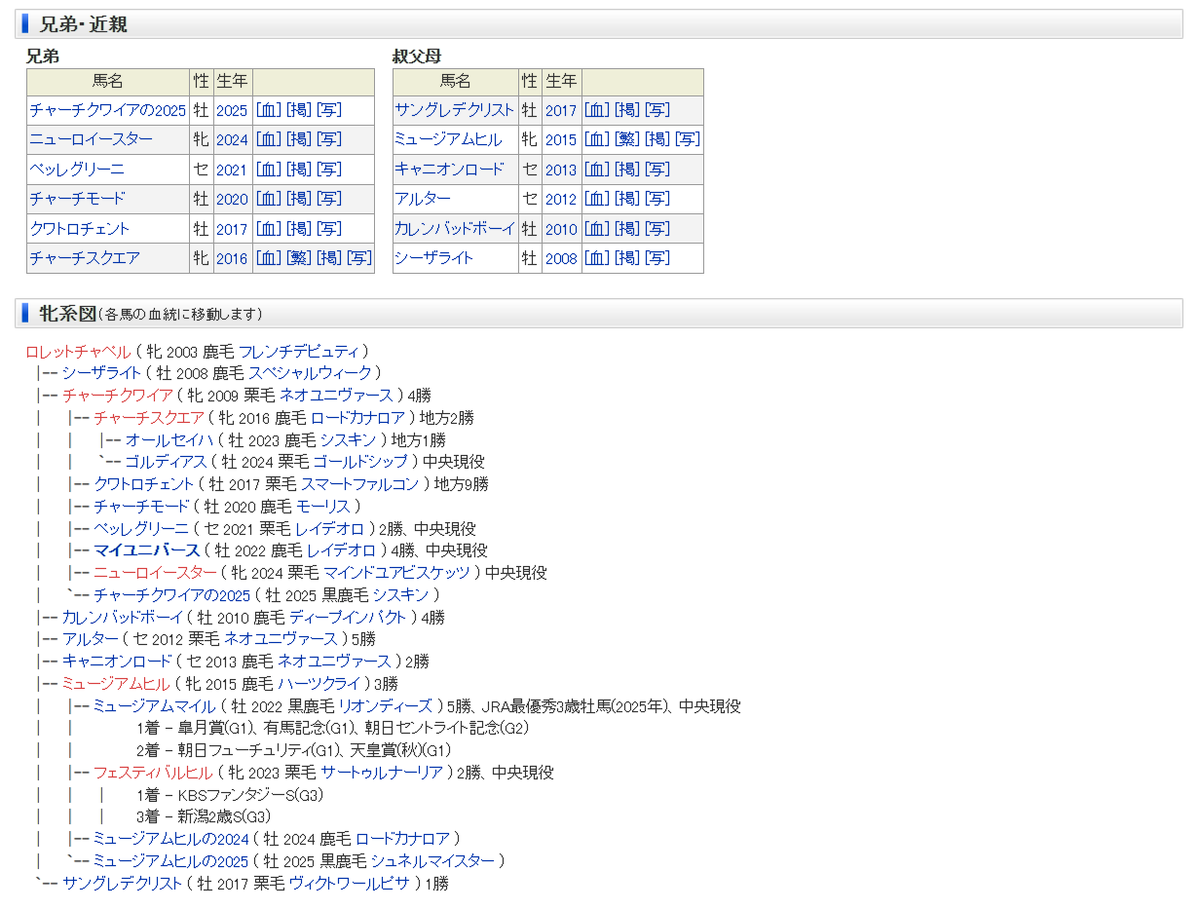Open birth year 2017 in uncles table
The height and width of the screenshot is (909, 1200).
click(561, 110)
